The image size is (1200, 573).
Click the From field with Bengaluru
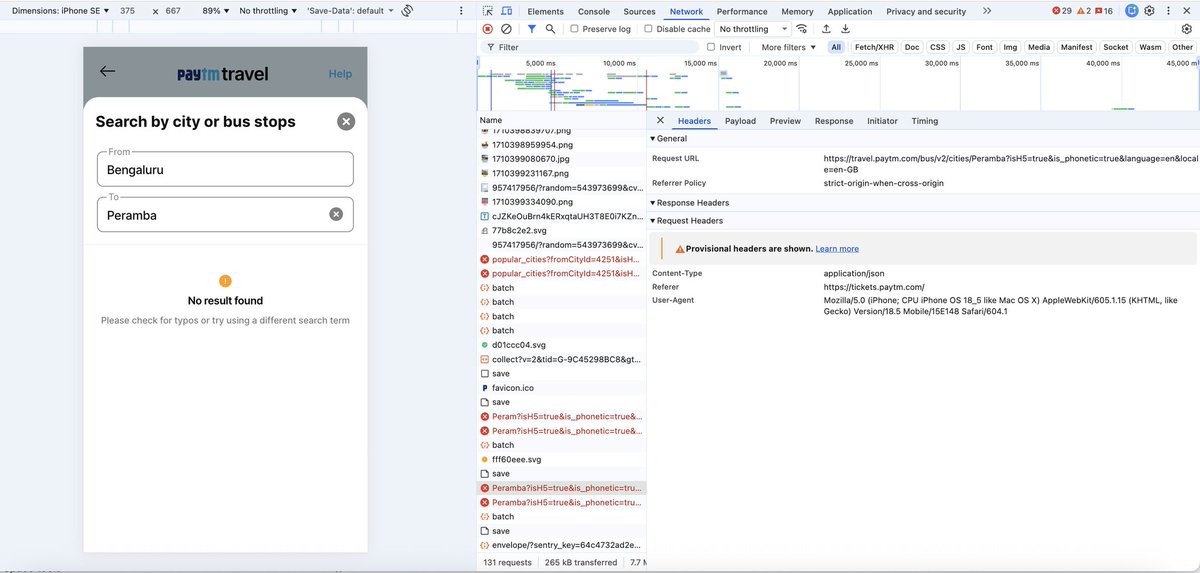point(225,169)
